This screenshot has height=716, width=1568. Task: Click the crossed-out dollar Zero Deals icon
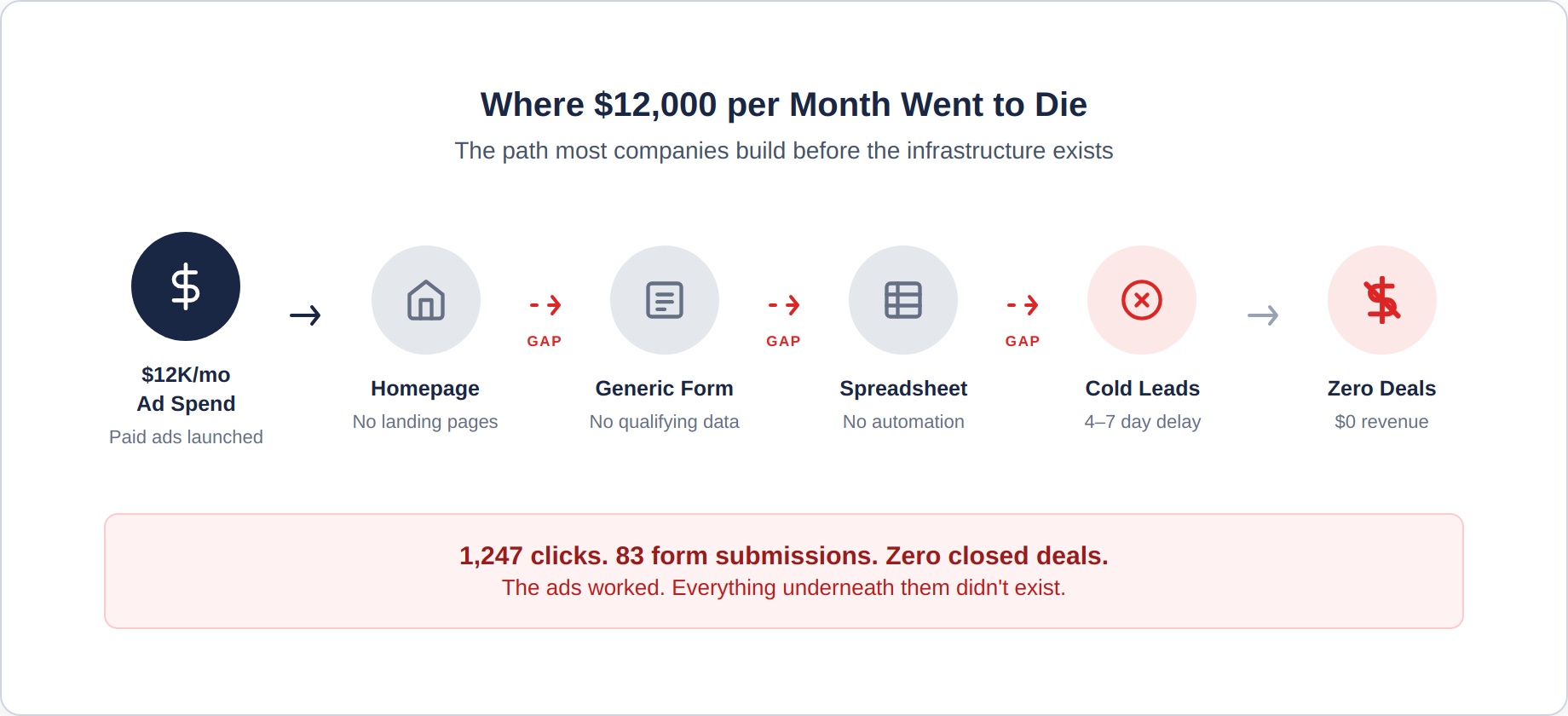1382,300
